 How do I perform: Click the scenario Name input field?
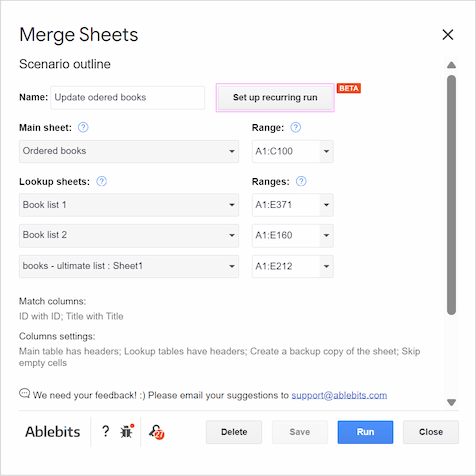pos(128,98)
